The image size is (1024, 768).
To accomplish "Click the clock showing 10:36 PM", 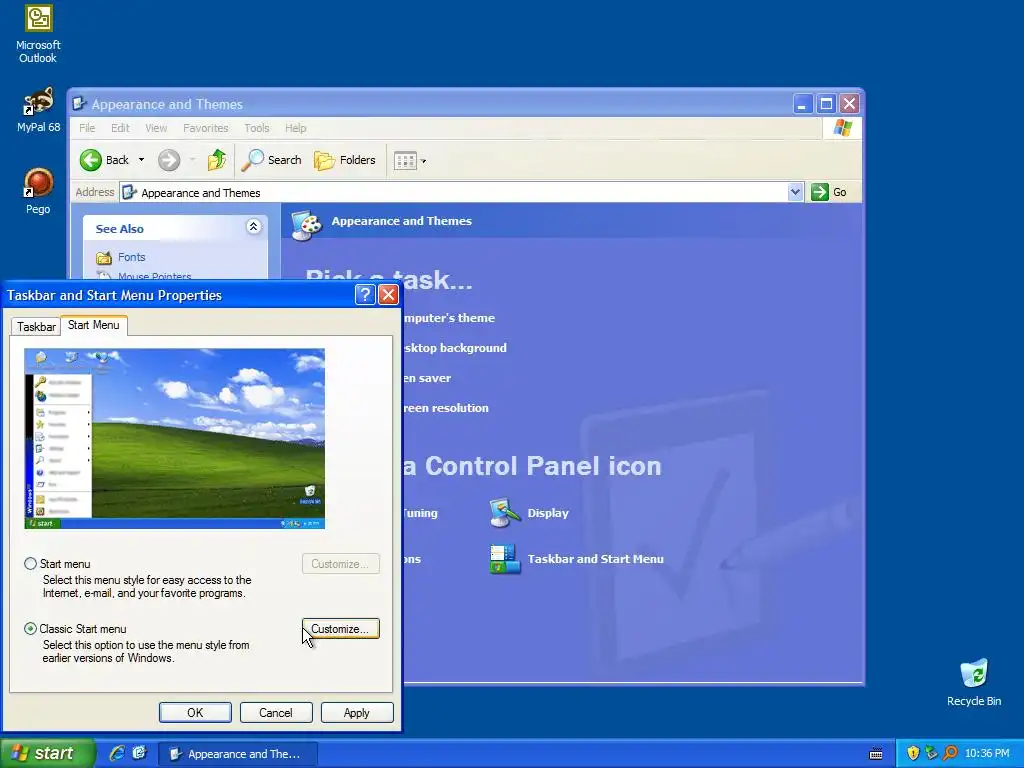I will pos(987,754).
